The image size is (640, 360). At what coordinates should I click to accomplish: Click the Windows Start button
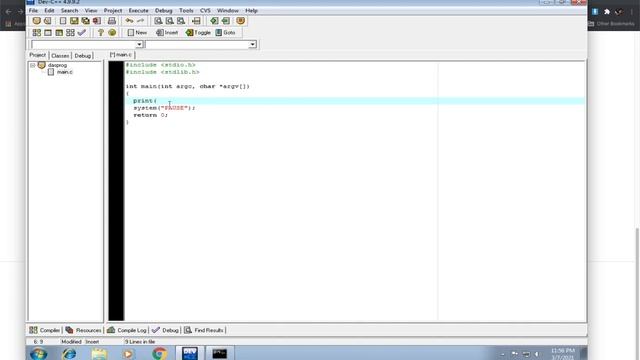pos(38,353)
